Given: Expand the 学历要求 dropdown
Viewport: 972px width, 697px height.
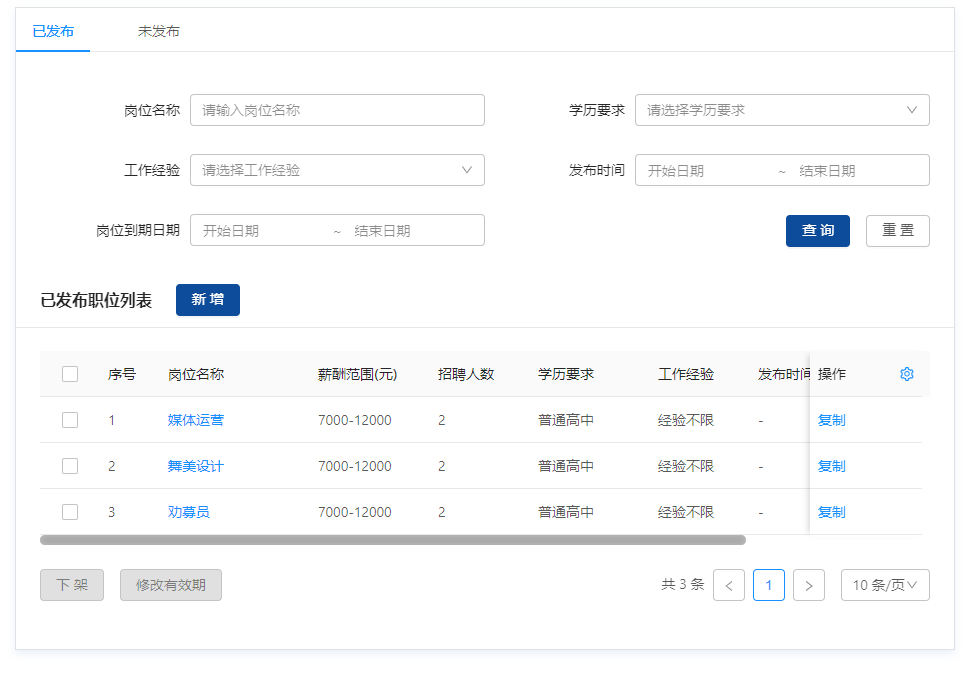Looking at the screenshot, I should click(x=782, y=110).
